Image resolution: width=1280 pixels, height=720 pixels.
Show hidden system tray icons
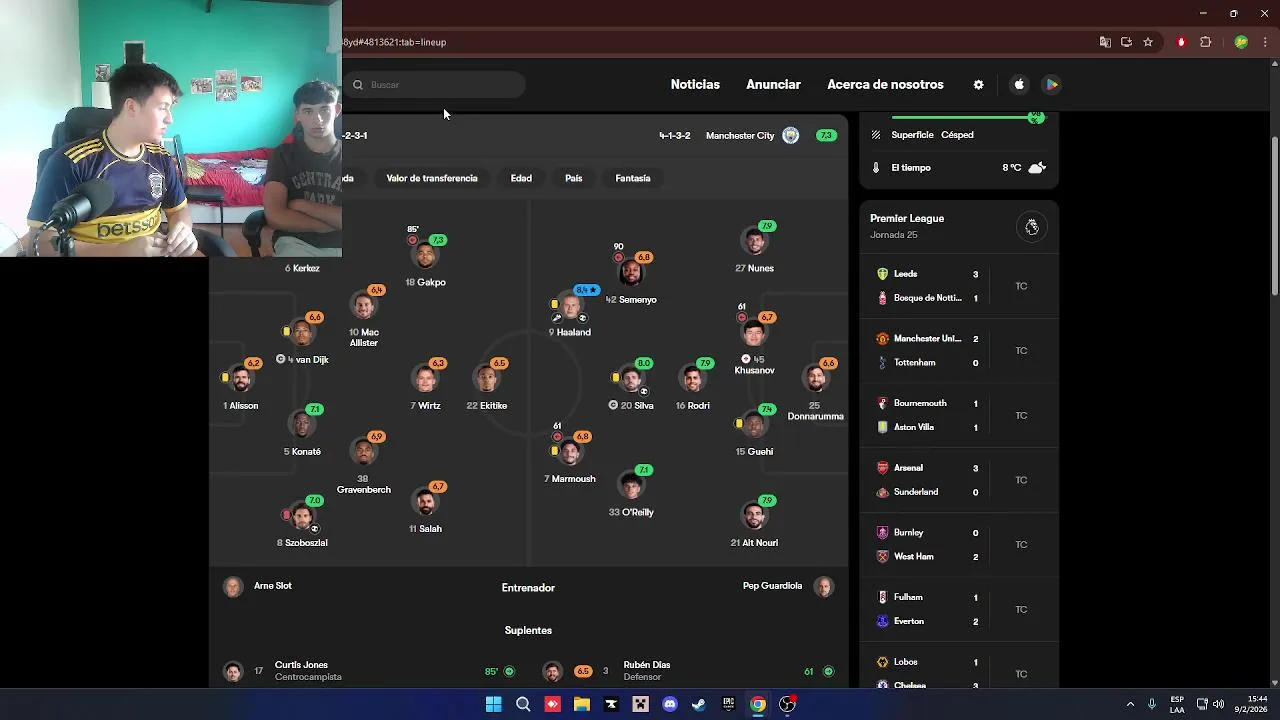(x=1130, y=704)
